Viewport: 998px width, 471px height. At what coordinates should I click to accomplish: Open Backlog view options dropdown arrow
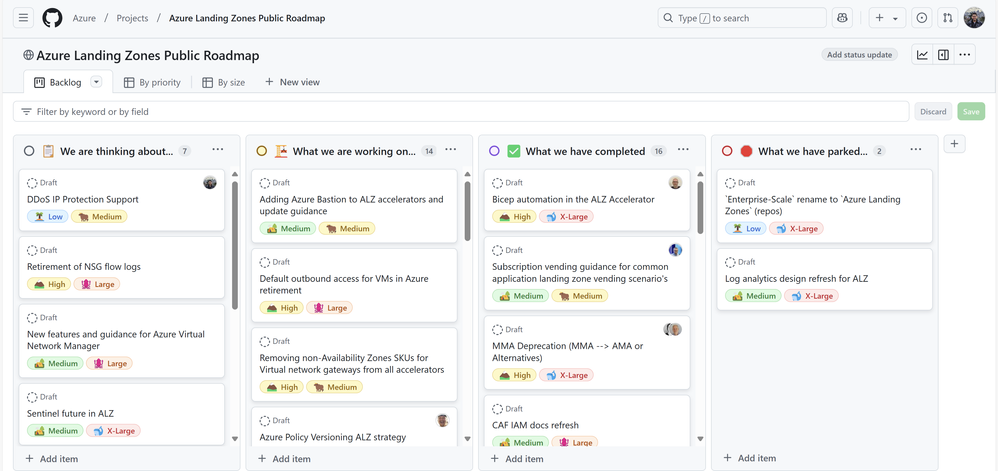point(96,81)
